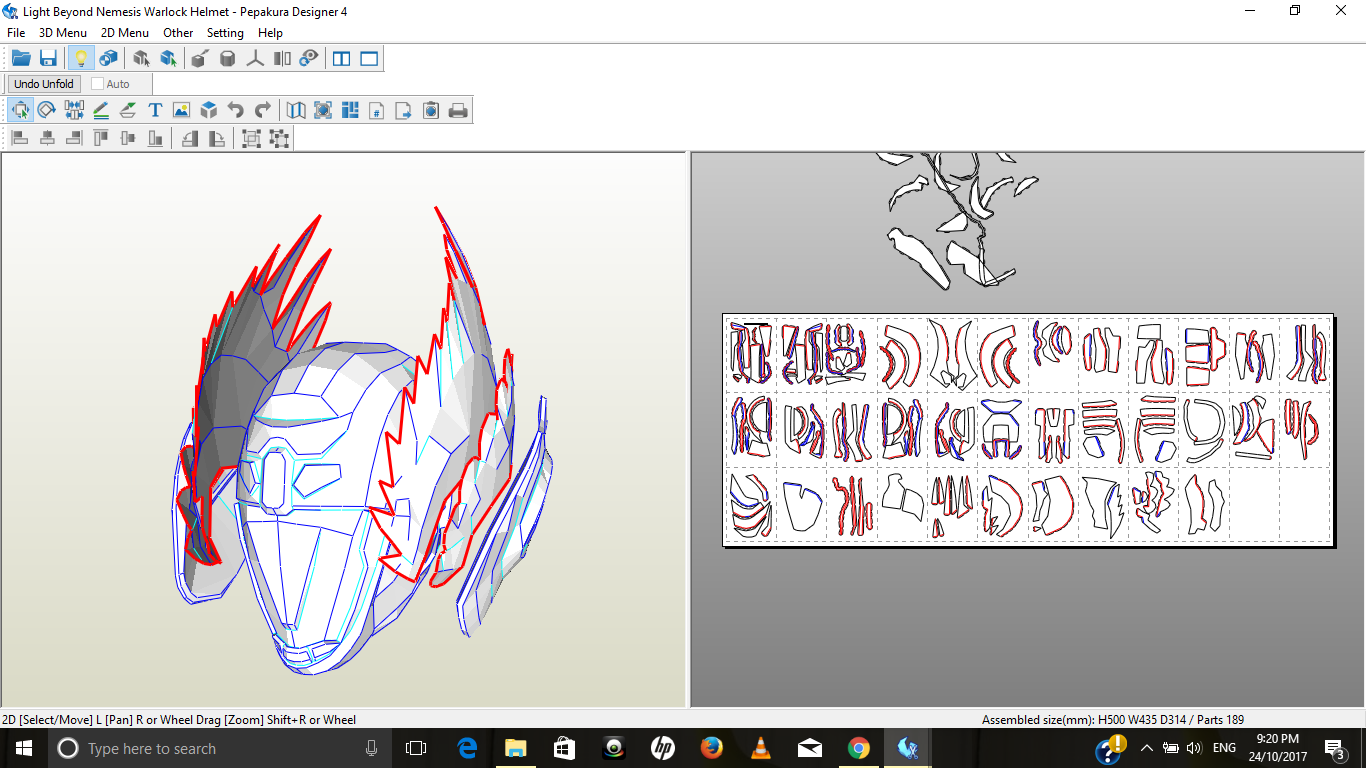Select the Join/Disjoin faces tool

click(x=74, y=110)
